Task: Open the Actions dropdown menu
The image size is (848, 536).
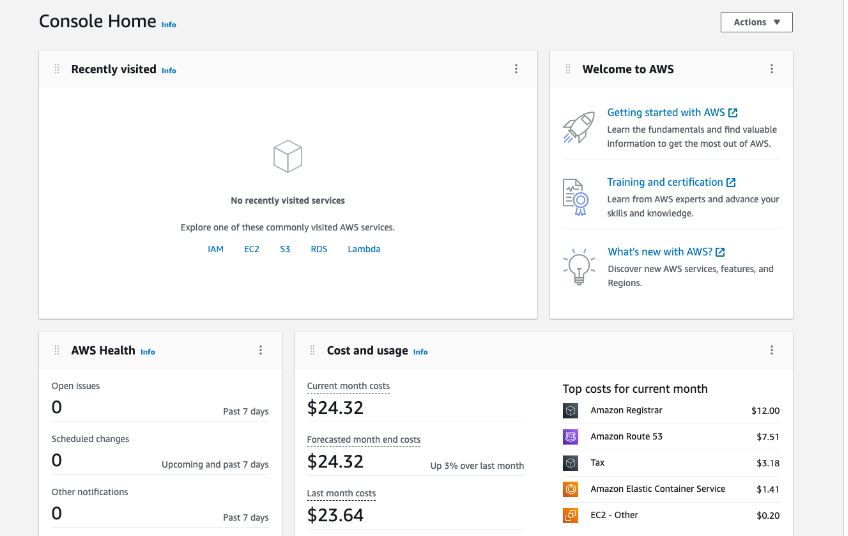Action: click(756, 22)
